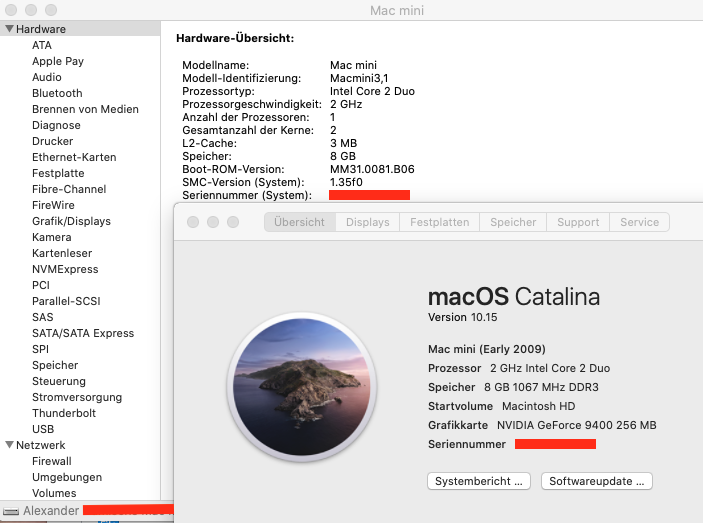Click the 8 GB 1067 MHz DDR3 text
The image size is (703, 523).
click(x=541, y=387)
